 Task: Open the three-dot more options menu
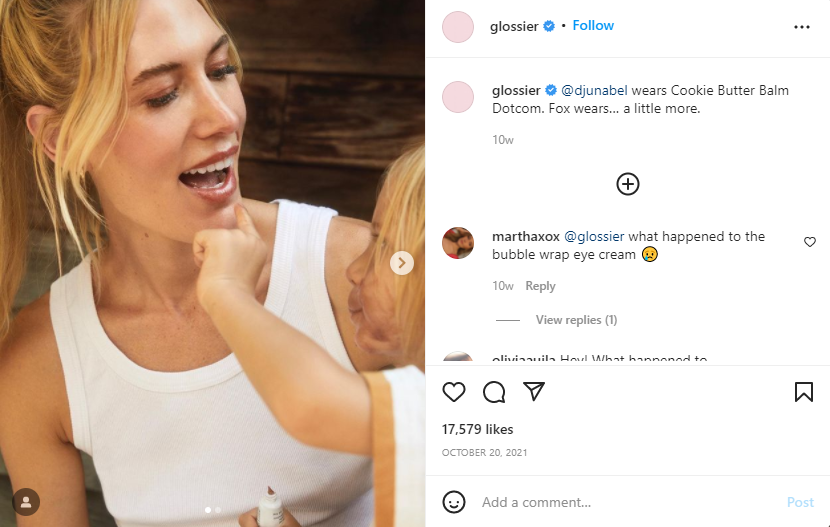[801, 27]
